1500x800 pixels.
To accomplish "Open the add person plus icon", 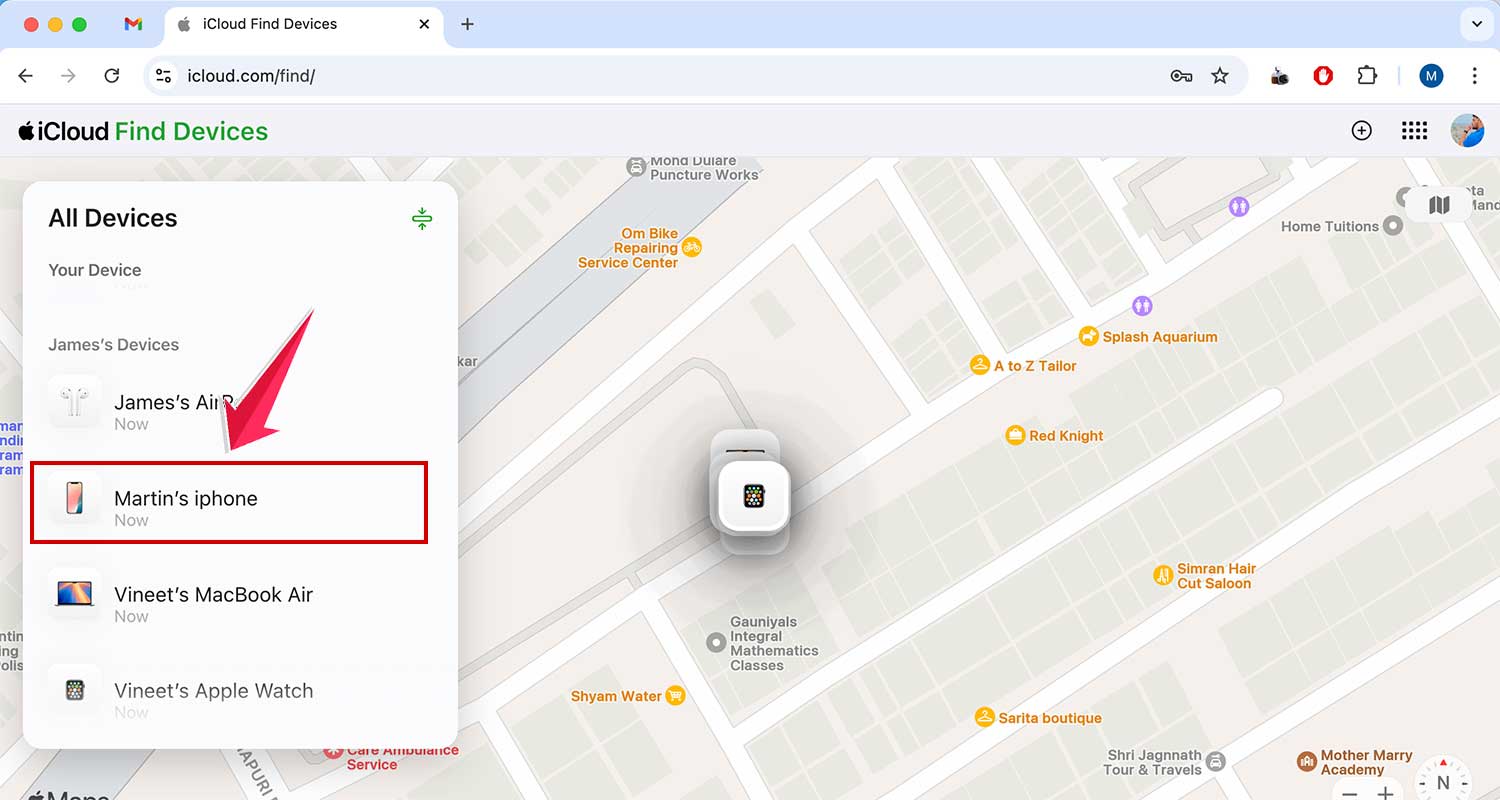I will pos(1362,130).
